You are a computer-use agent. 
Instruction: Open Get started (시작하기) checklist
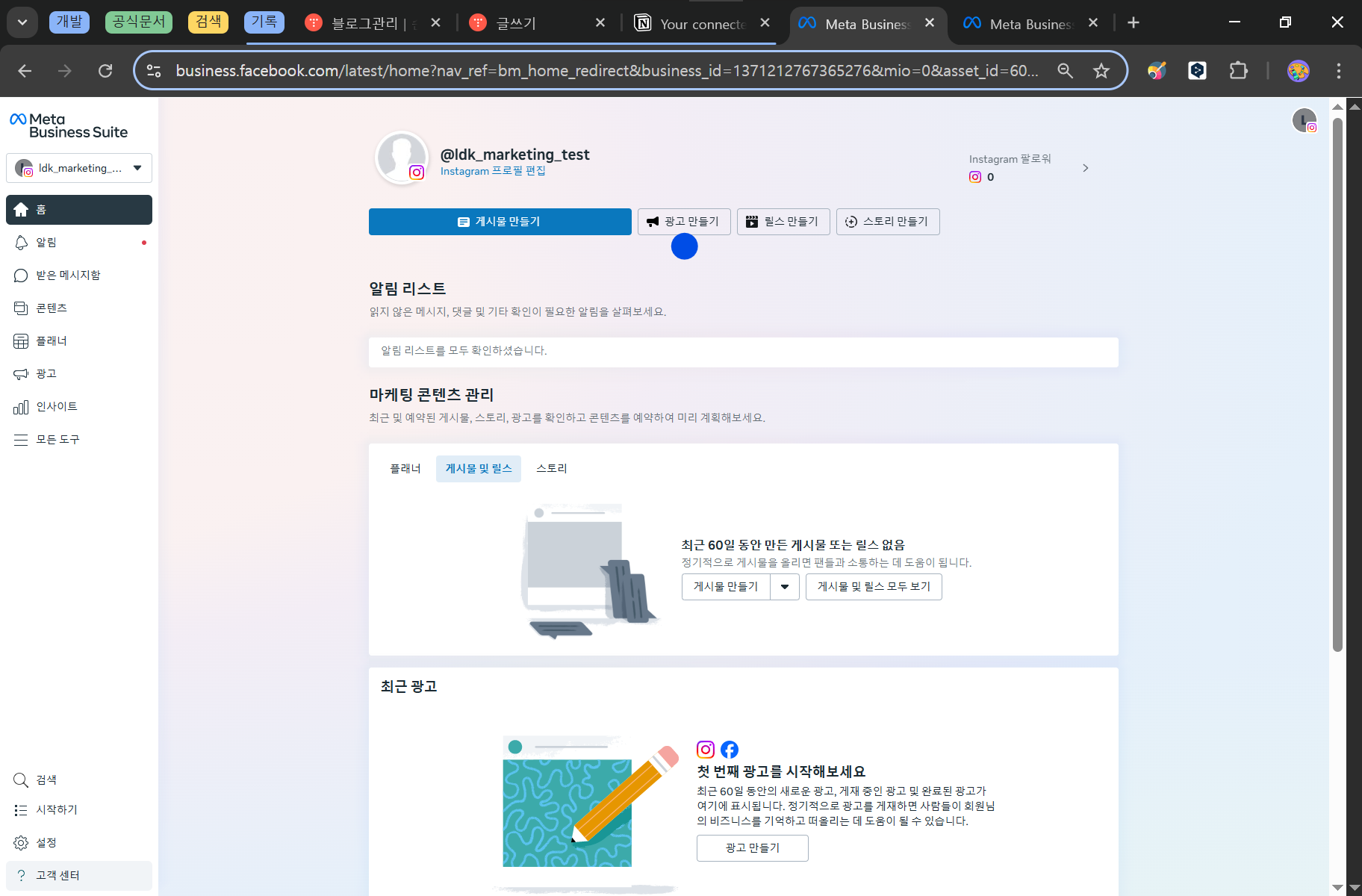click(x=78, y=810)
